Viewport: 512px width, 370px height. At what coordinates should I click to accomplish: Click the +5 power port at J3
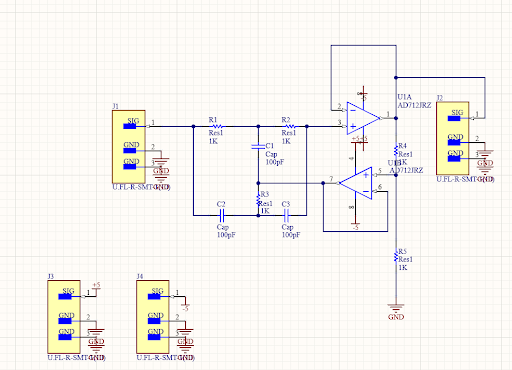(x=96, y=288)
